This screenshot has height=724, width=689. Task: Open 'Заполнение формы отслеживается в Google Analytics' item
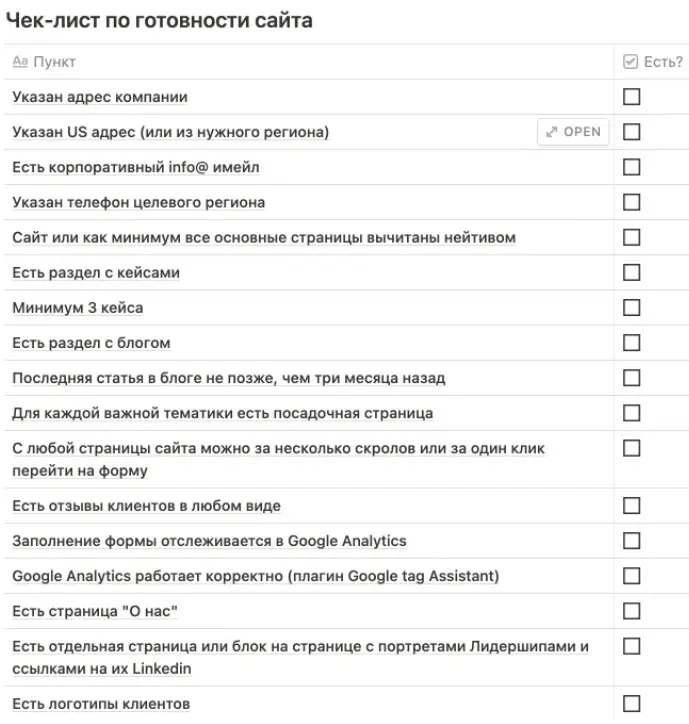209,541
